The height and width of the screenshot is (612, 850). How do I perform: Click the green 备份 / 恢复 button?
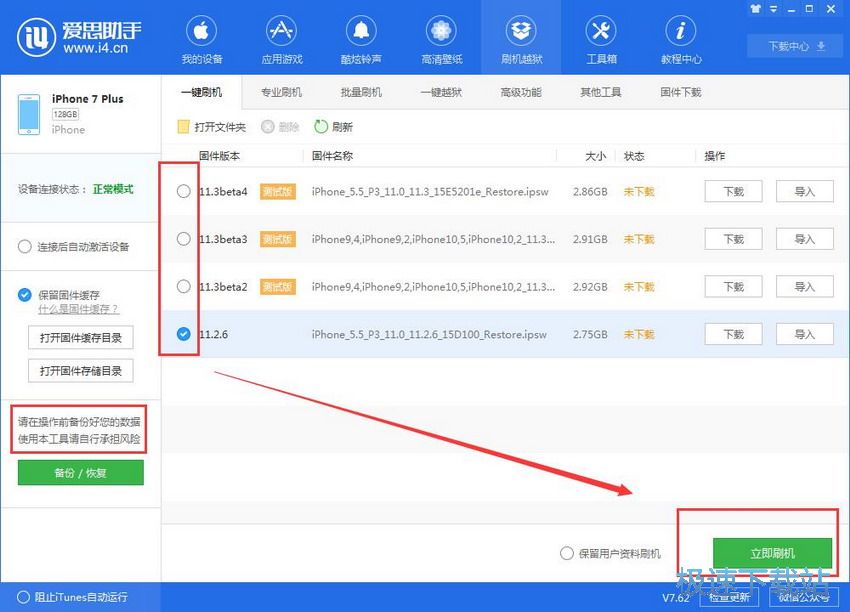pyautogui.click(x=81, y=473)
